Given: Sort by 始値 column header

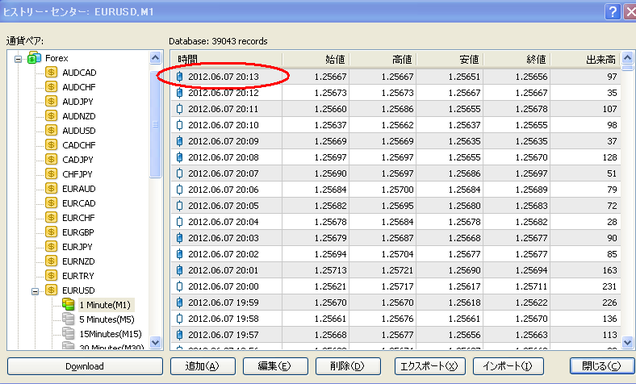Looking at the screenshot, I should [x=316, y=60].
